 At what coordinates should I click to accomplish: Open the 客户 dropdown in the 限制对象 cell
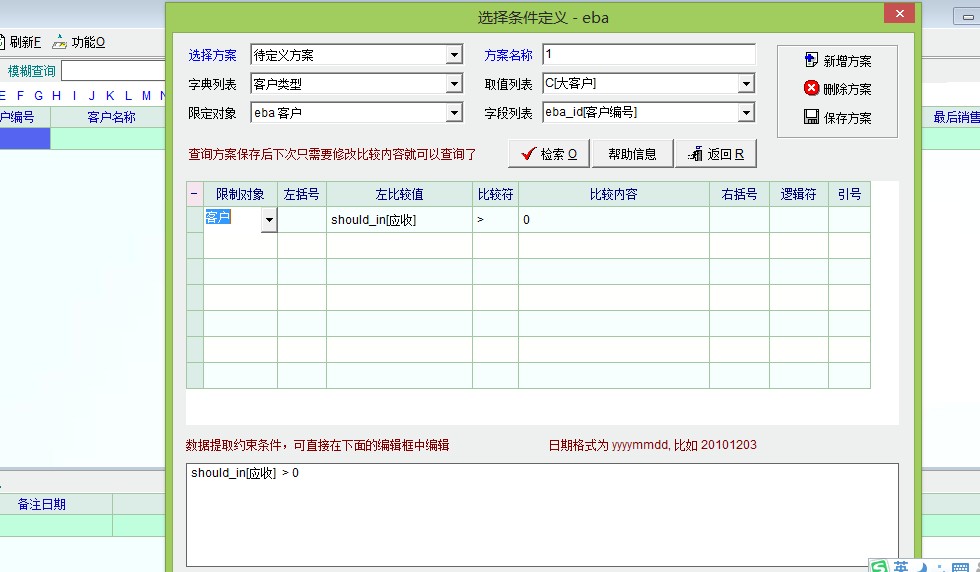click(x=268, y=220)
